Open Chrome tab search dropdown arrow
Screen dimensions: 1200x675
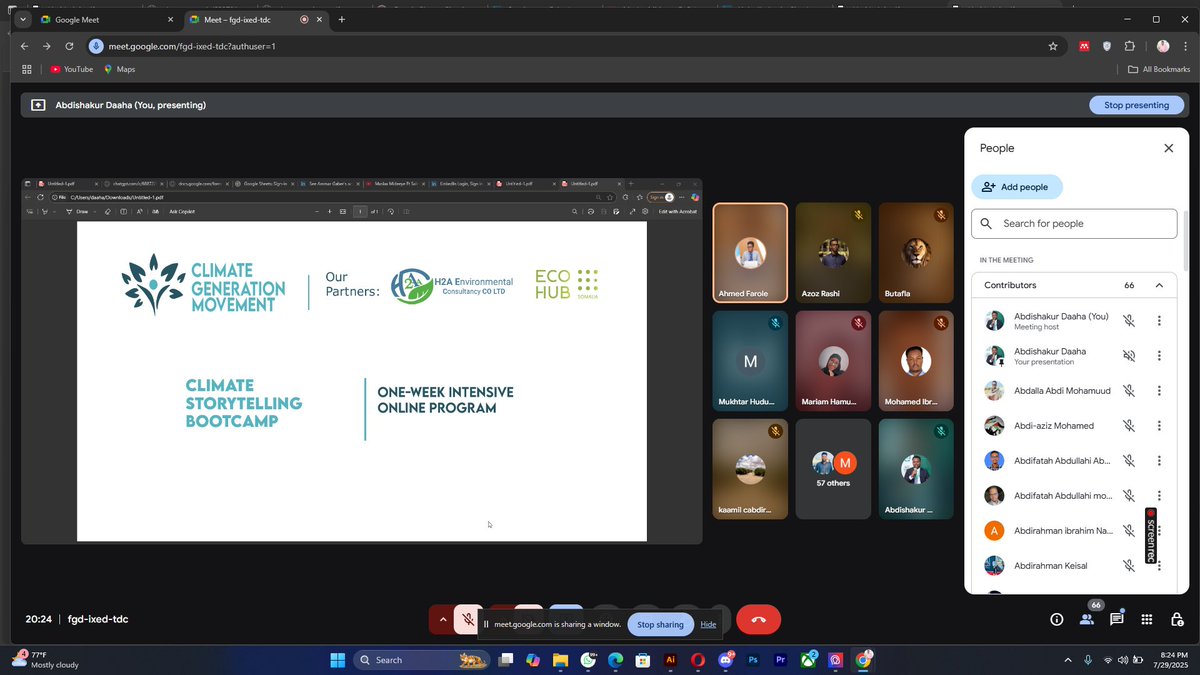(22, 19)
